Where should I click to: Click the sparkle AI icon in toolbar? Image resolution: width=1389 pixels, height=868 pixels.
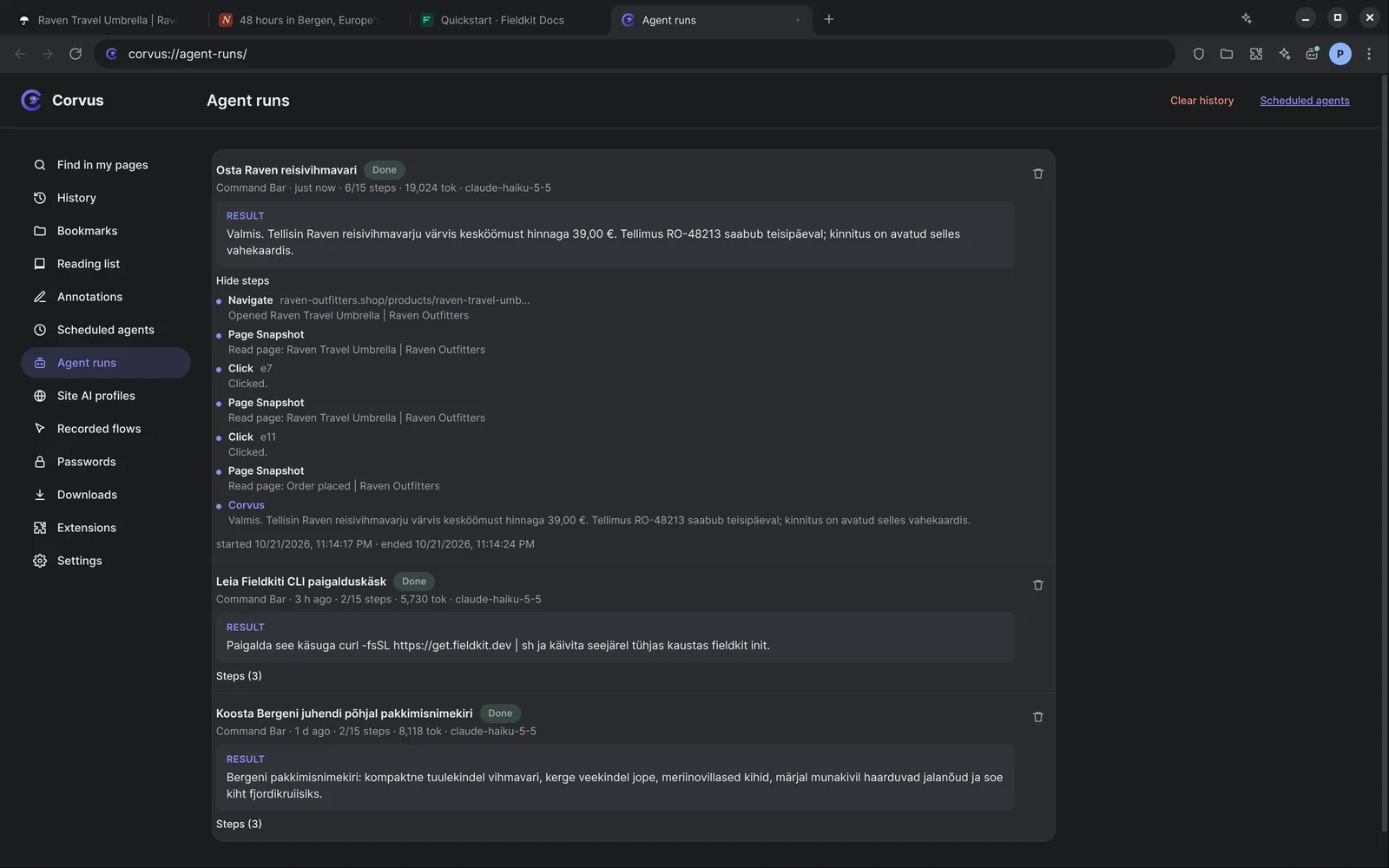coord(1284,54)
